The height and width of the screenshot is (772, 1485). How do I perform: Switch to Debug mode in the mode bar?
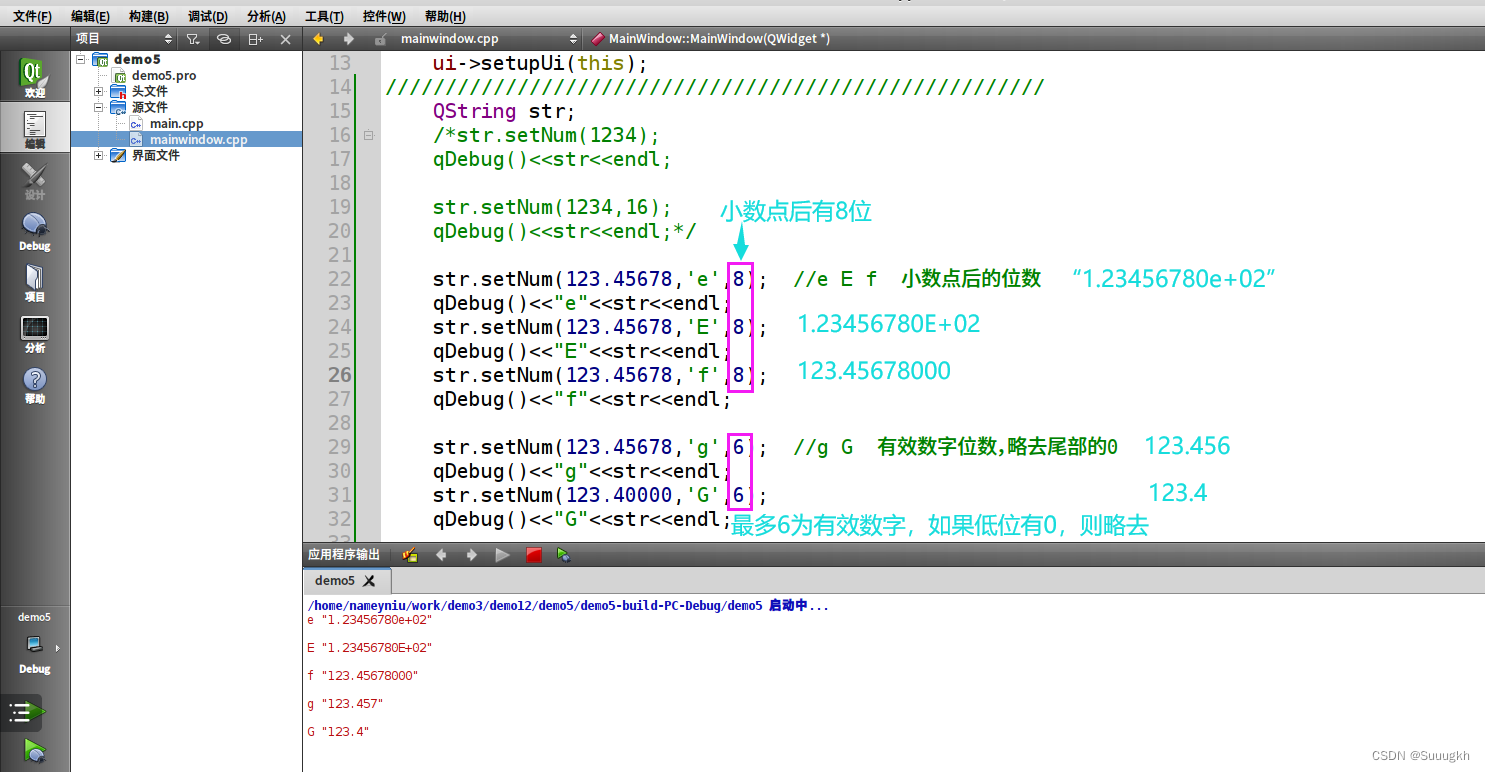pyautogui.click(x=35, y=231)
